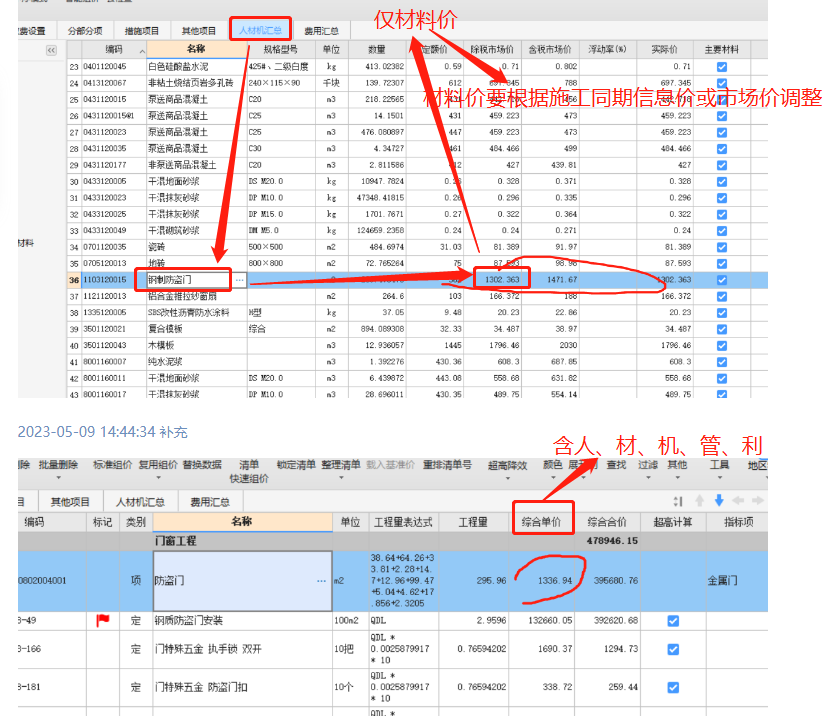Click the 395680.76 综合合价 cell
This screenshot has width=829, height=716.
coord(607,581)
